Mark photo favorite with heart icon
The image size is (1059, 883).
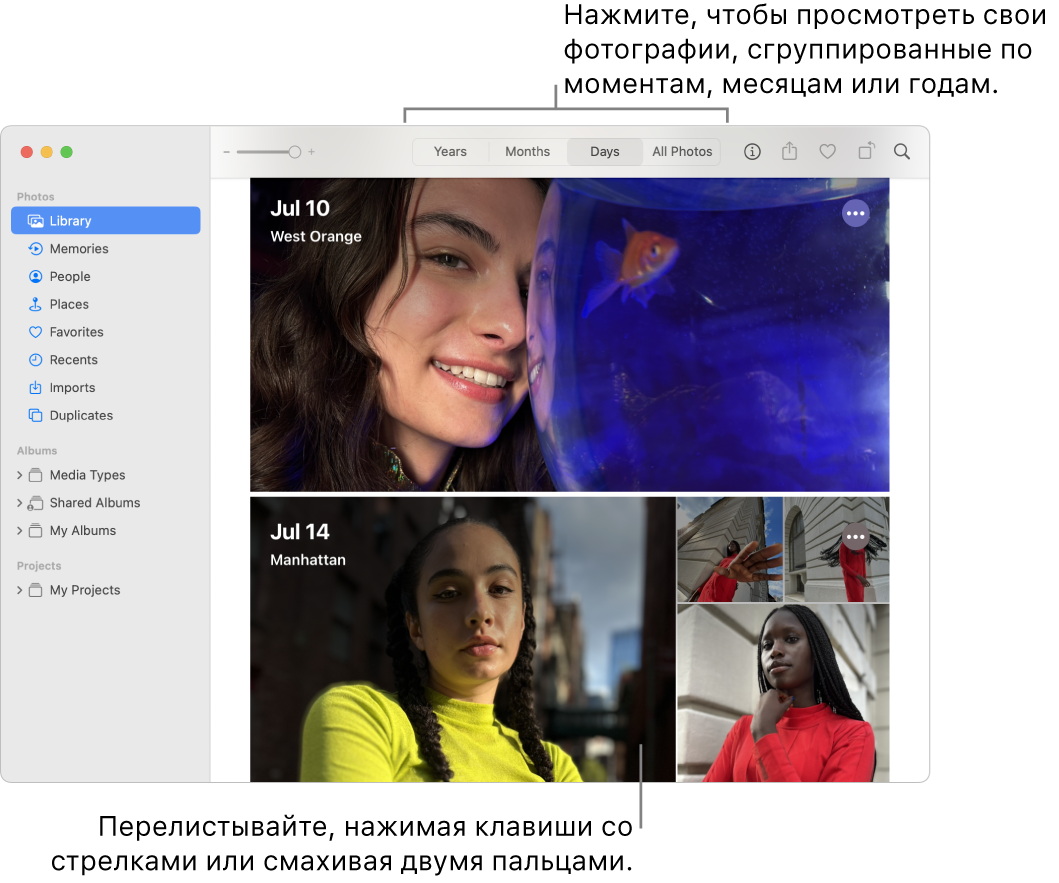pos(827,151)
